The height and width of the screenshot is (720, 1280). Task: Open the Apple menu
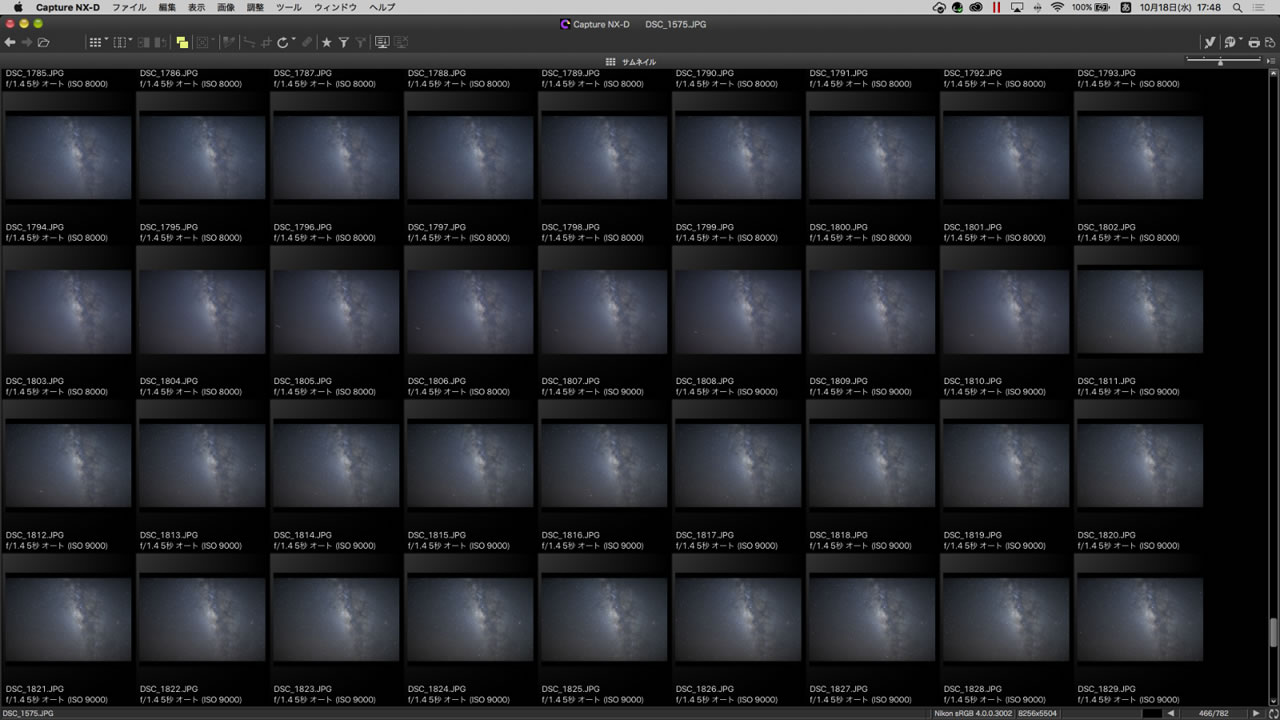tap(17, 7)
